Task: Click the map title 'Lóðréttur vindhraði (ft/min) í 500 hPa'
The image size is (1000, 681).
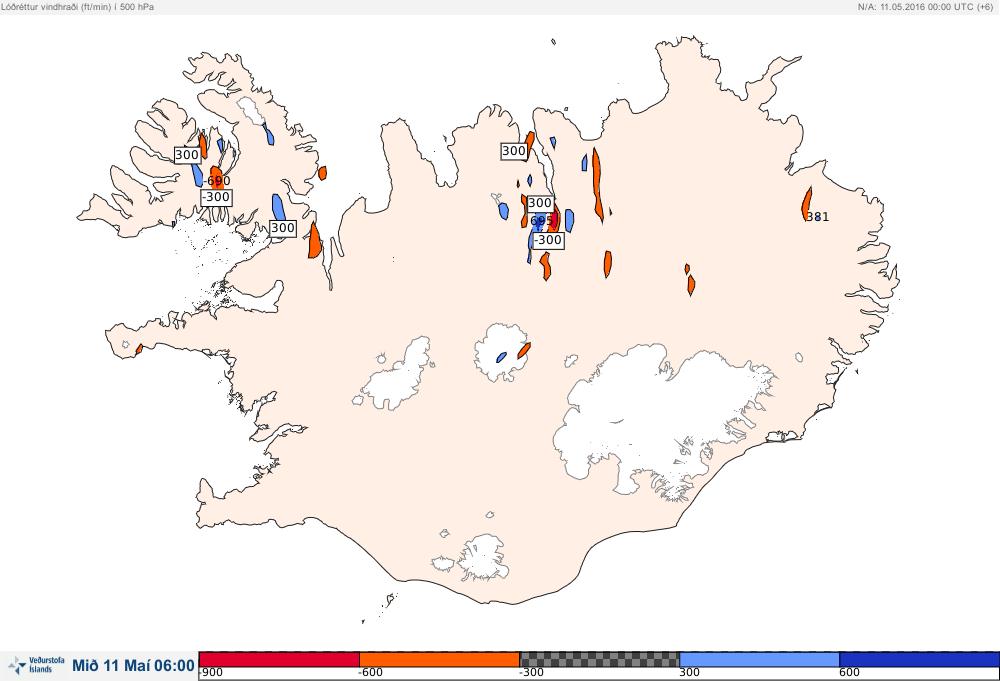Action: 77,6
